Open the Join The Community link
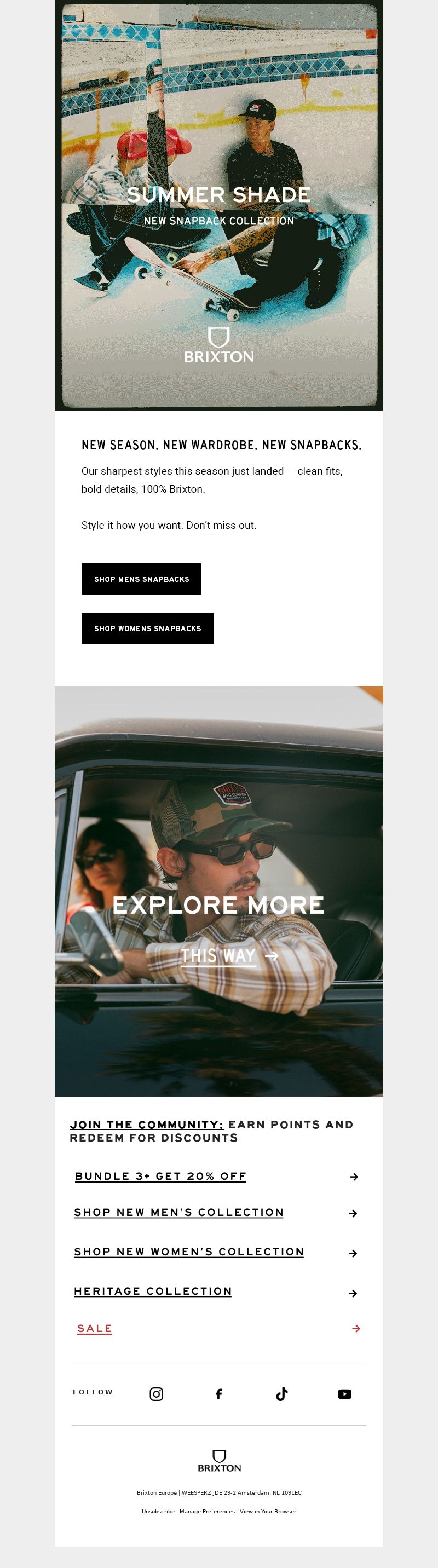Image resolution: width=438 pixels, height=1568 pixels. tap(147, 1124)
